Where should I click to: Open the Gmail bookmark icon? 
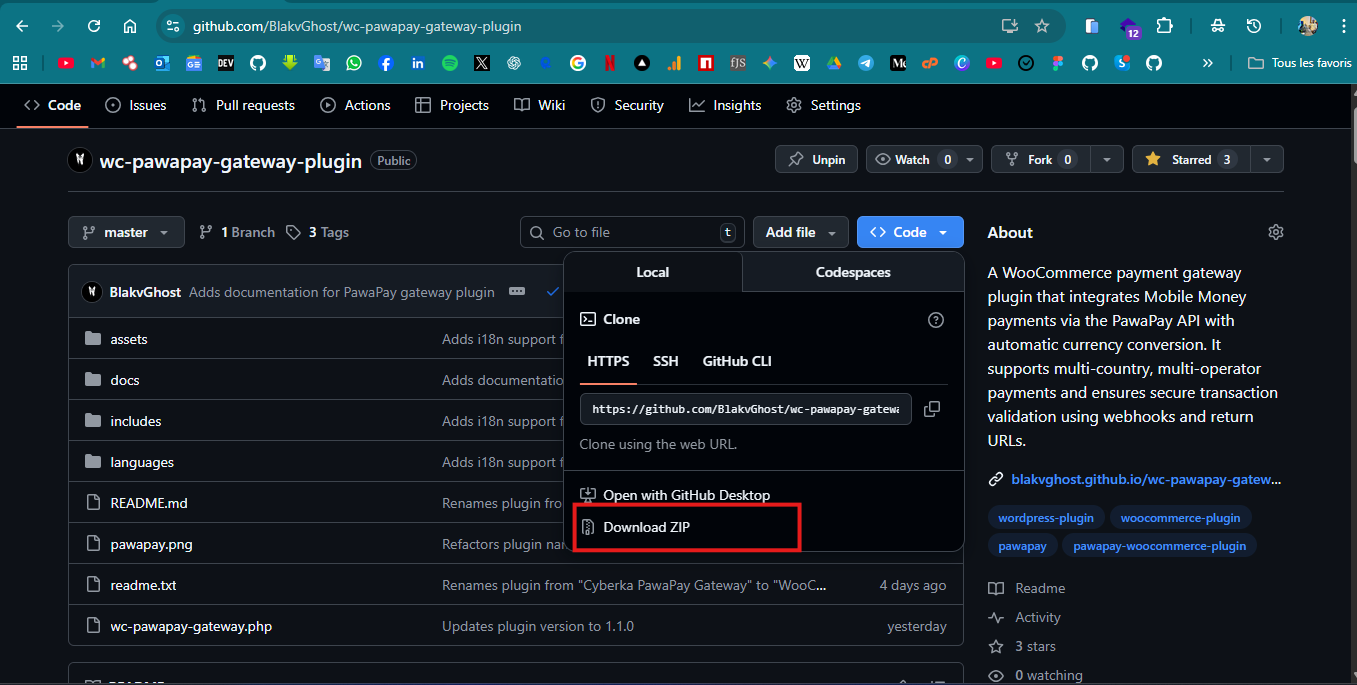pos(98,63)
